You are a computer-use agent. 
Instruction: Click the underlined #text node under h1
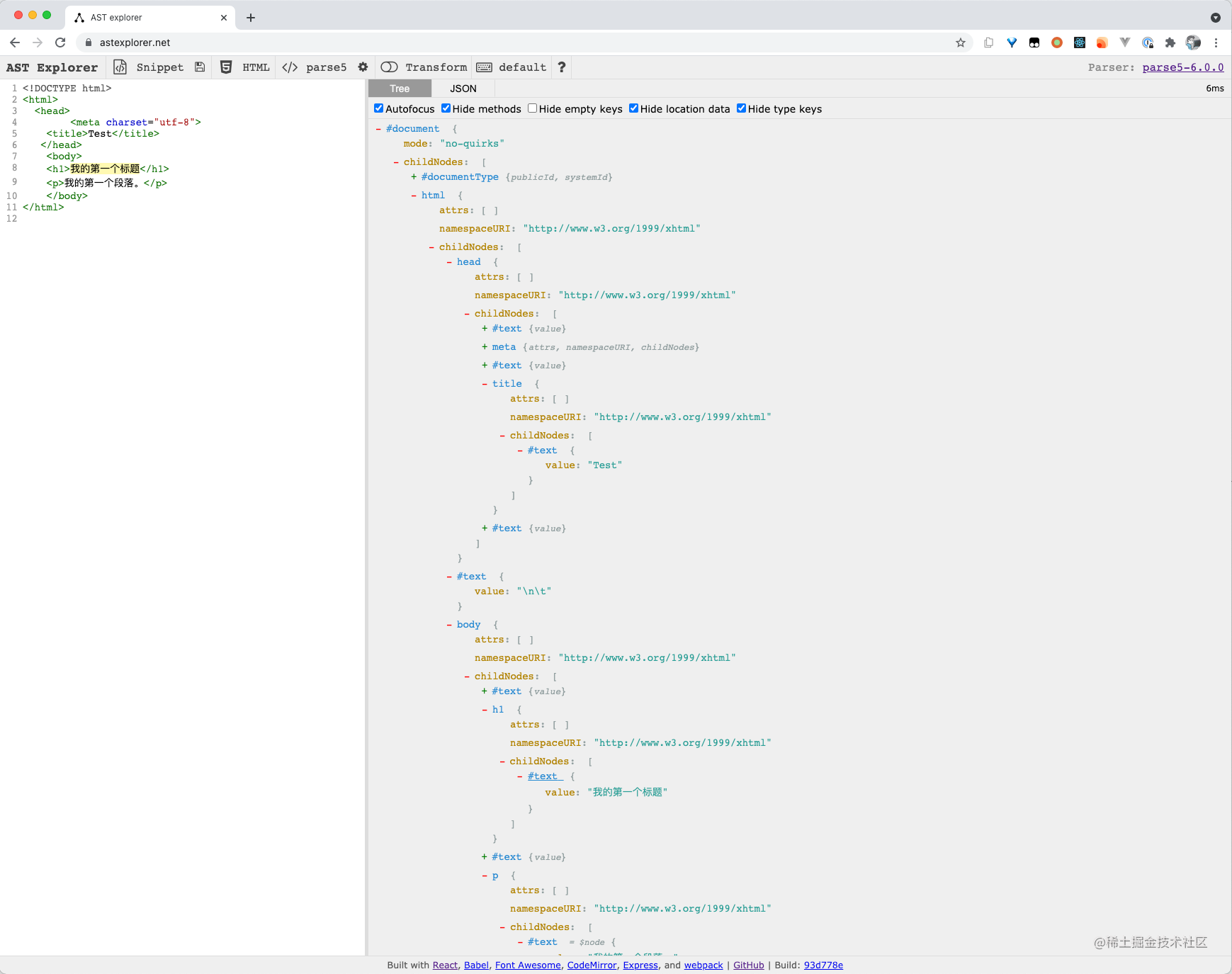pyautogui.click(x=545, y=776)
